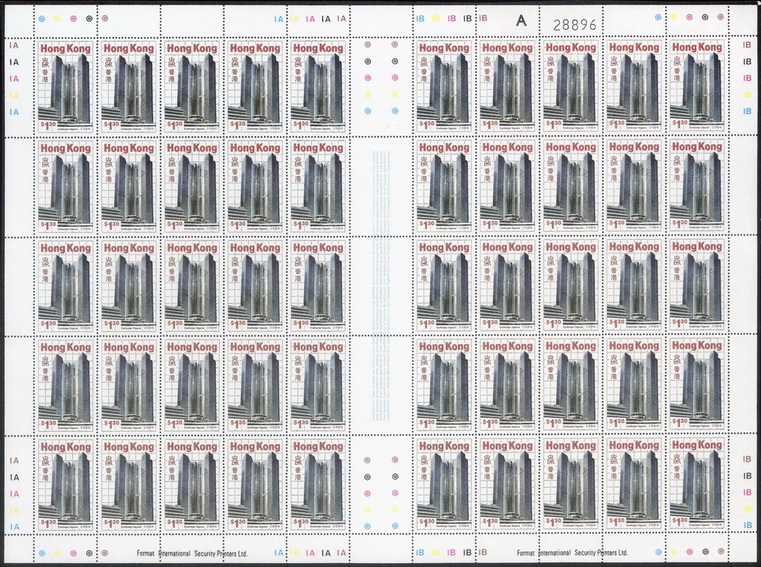Click the sheet serial number 28896
The image size is (761, 567).
tap(575, 25)
